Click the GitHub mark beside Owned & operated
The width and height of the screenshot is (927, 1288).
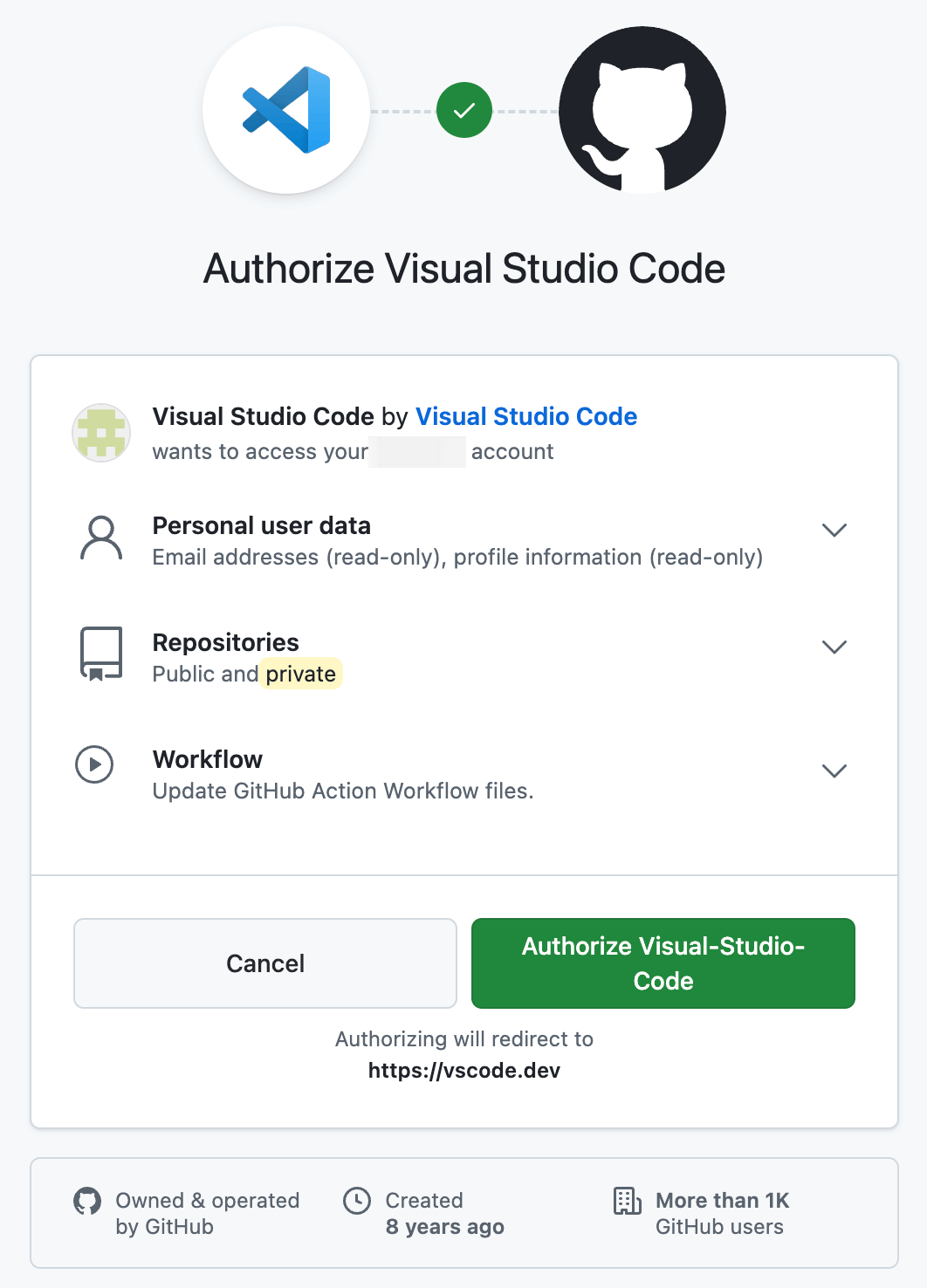click(x=87, y=1202)
